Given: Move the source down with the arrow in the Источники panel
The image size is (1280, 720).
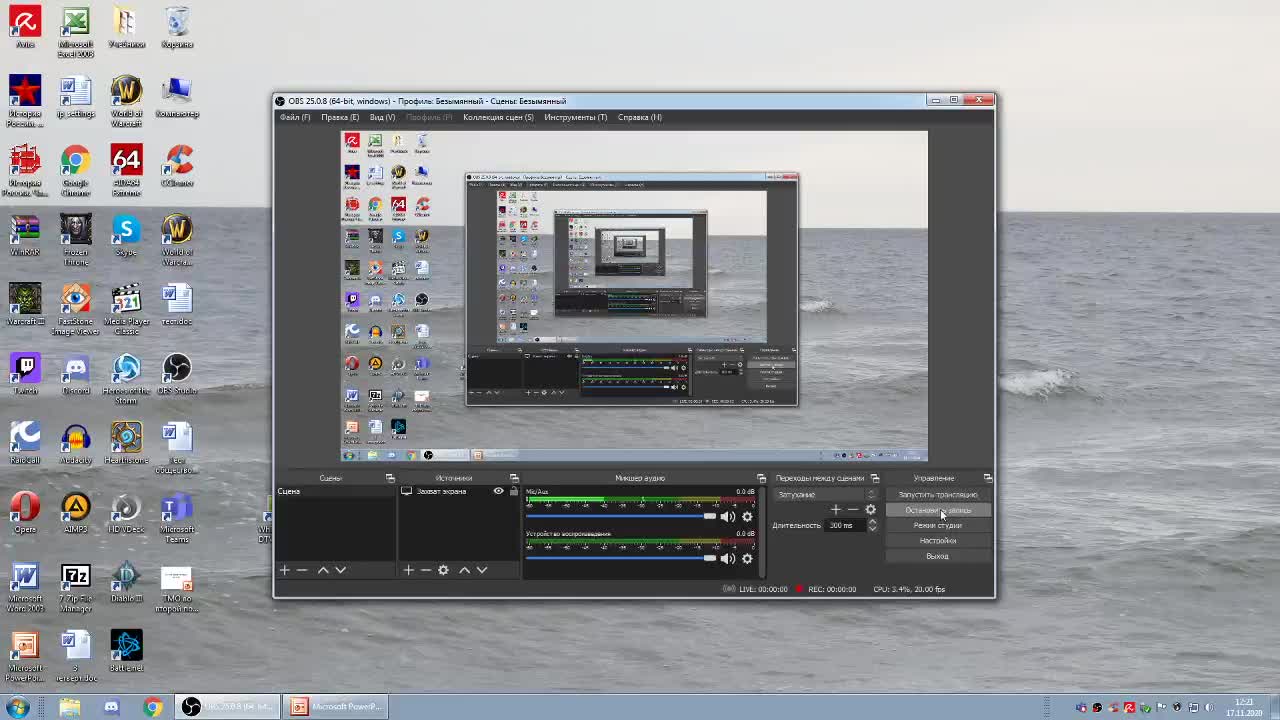Looking at the screenshot, I should (x=481, y=570).
